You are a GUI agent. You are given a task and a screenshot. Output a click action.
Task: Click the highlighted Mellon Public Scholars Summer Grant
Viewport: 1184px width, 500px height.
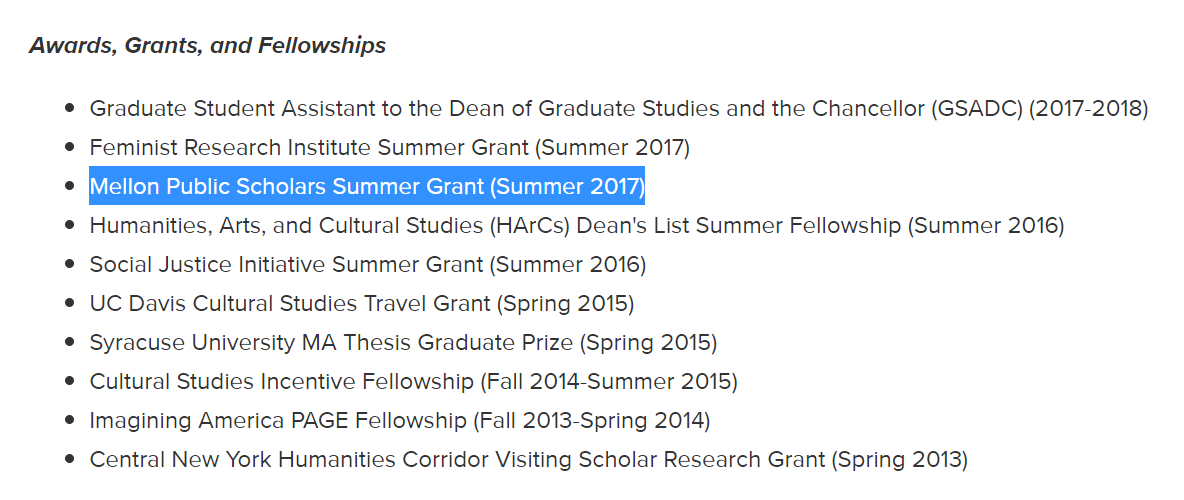click(x=367, y=187)
